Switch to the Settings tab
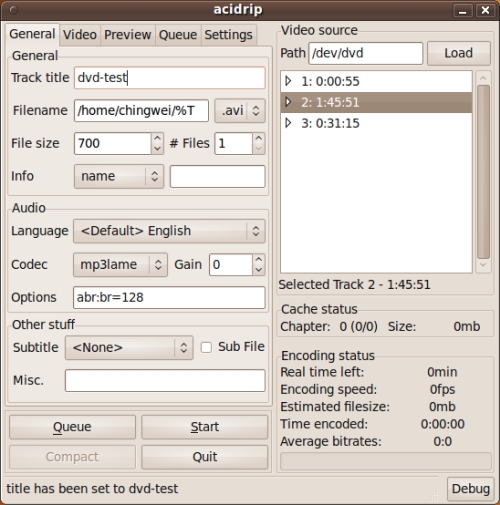Viewport: 500px width, 505px height. coord(229,35)
